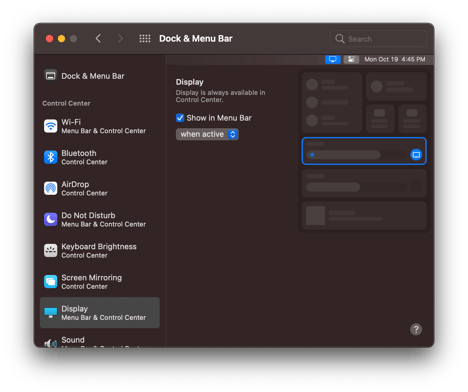Open the Do Not Disturb row
The height and width of the screenshot is (392, 468).
(100, 219)
